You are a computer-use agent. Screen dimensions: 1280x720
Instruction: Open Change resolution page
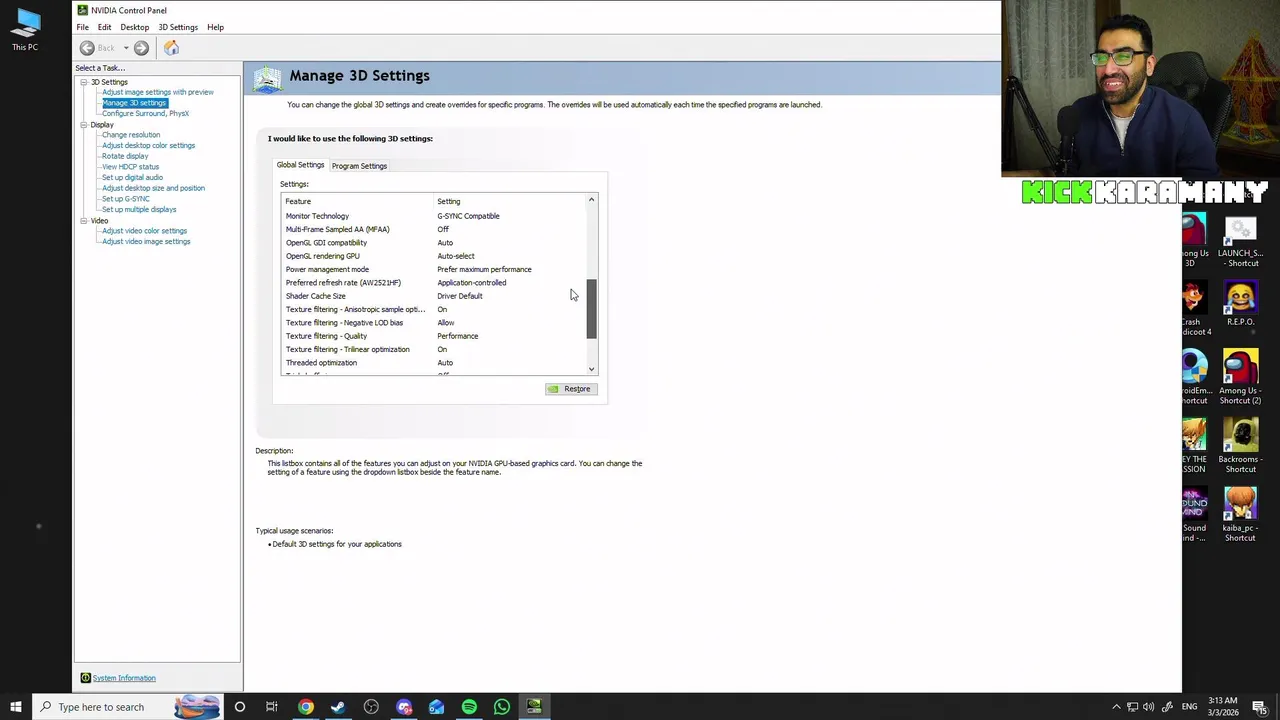131,135
